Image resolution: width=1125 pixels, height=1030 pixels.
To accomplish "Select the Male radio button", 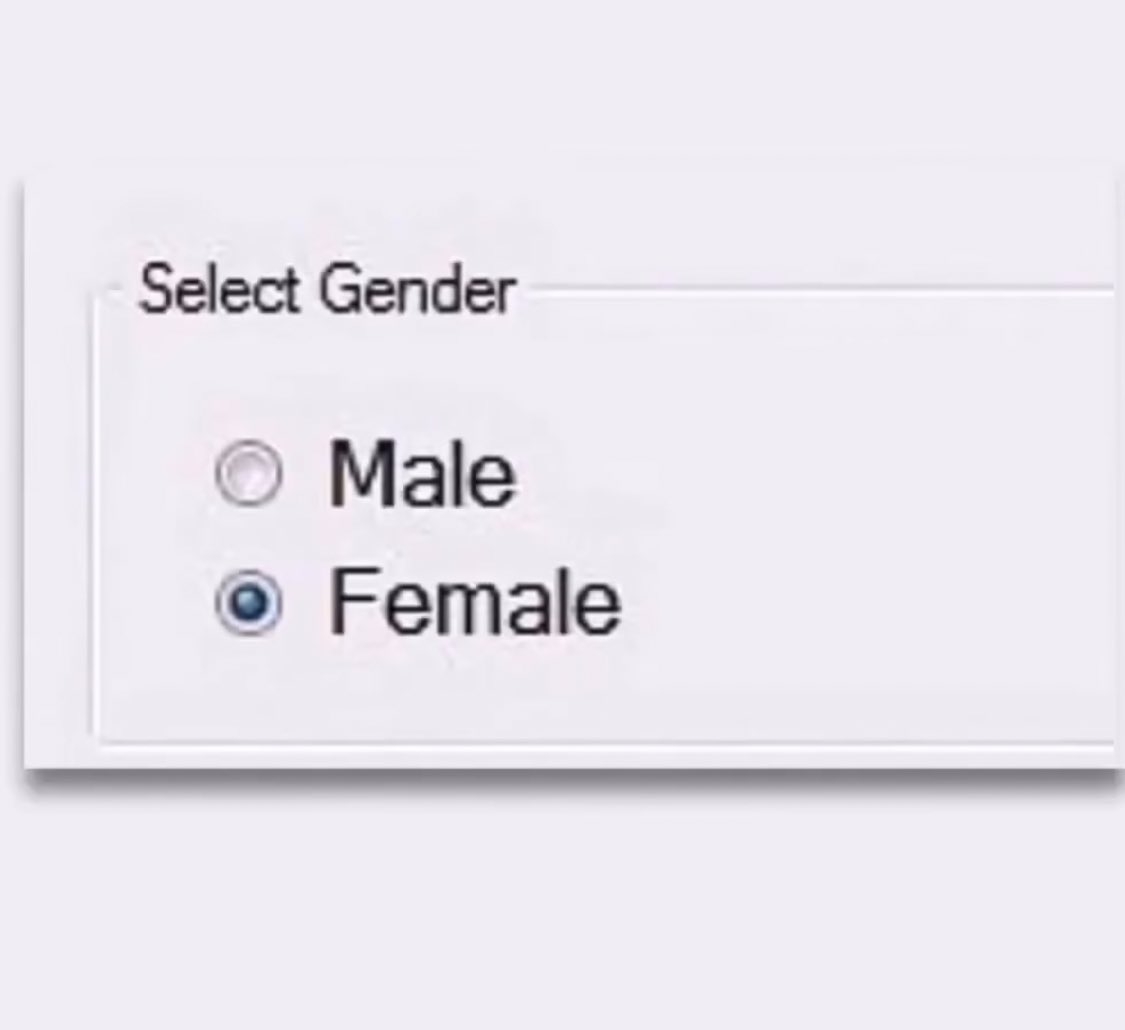I will (248, 475).
